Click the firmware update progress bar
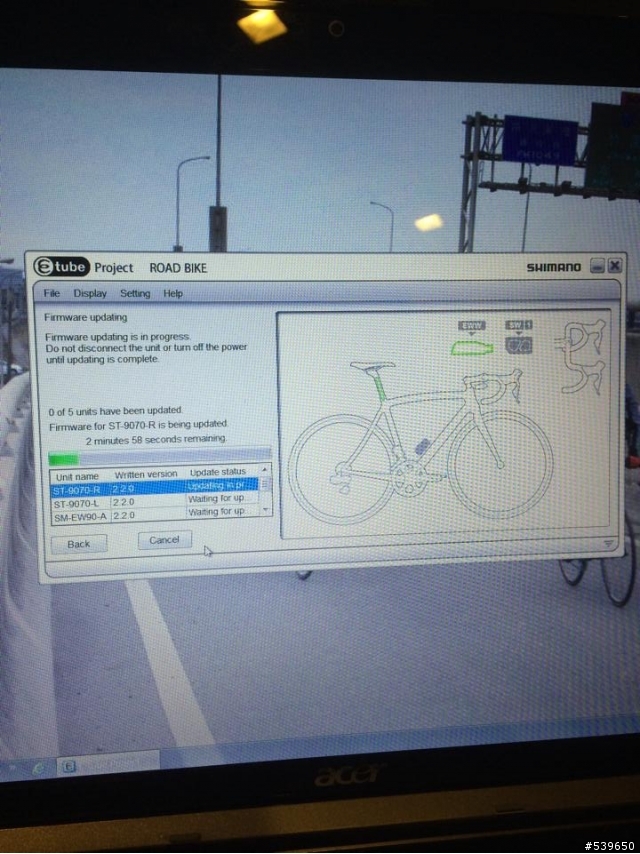The image size is (640, 854). pos(159,456)
